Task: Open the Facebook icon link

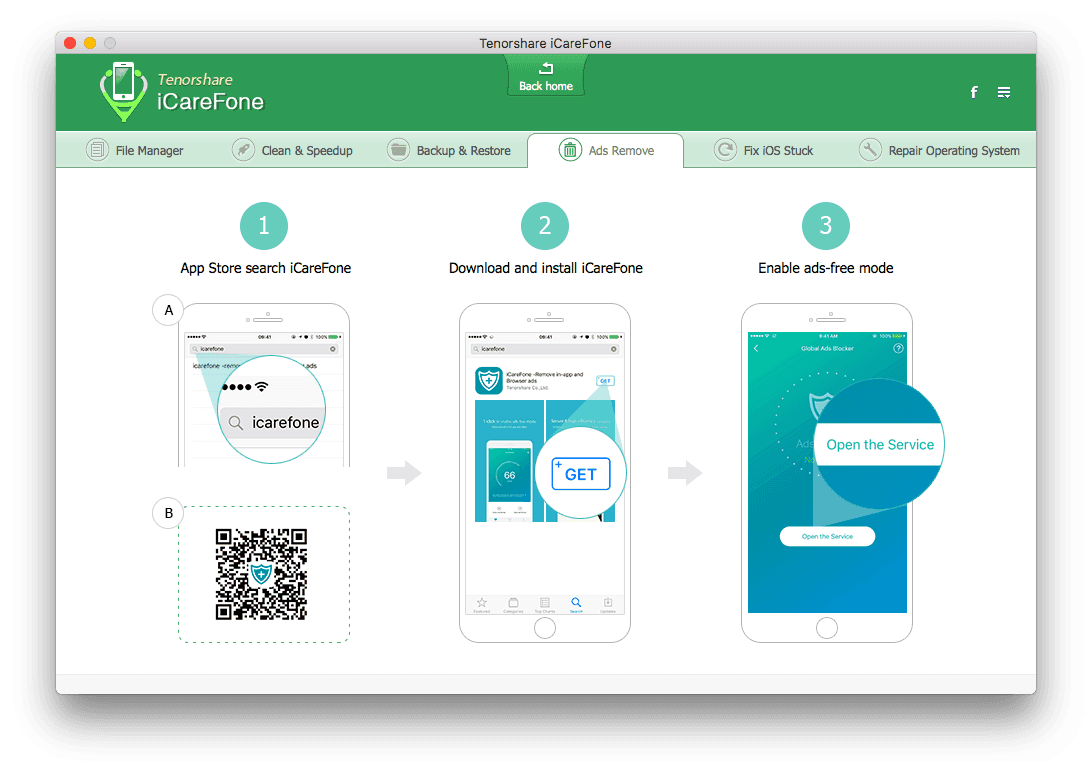Action: (974, 92)
